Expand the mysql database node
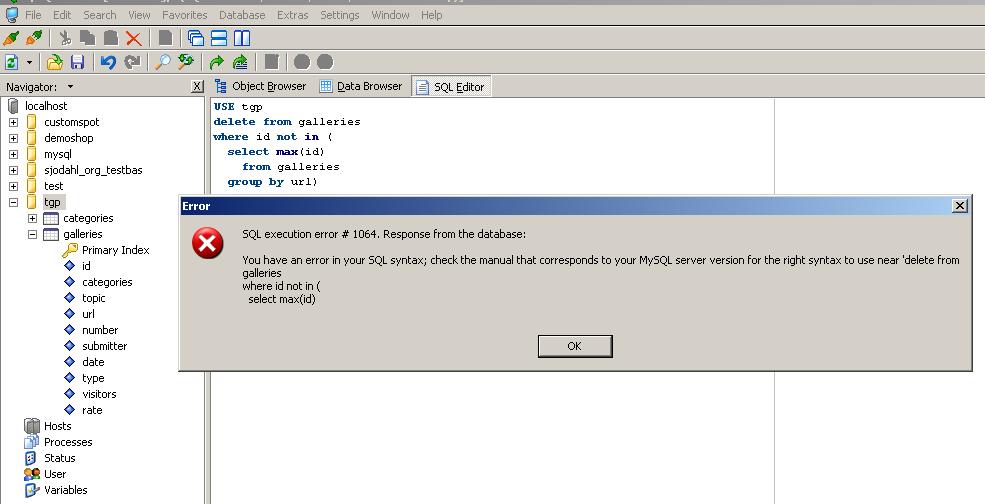Image resolution: width=985 pixels, height=504 pixels. pyautogui.click(x=13, y=154)
